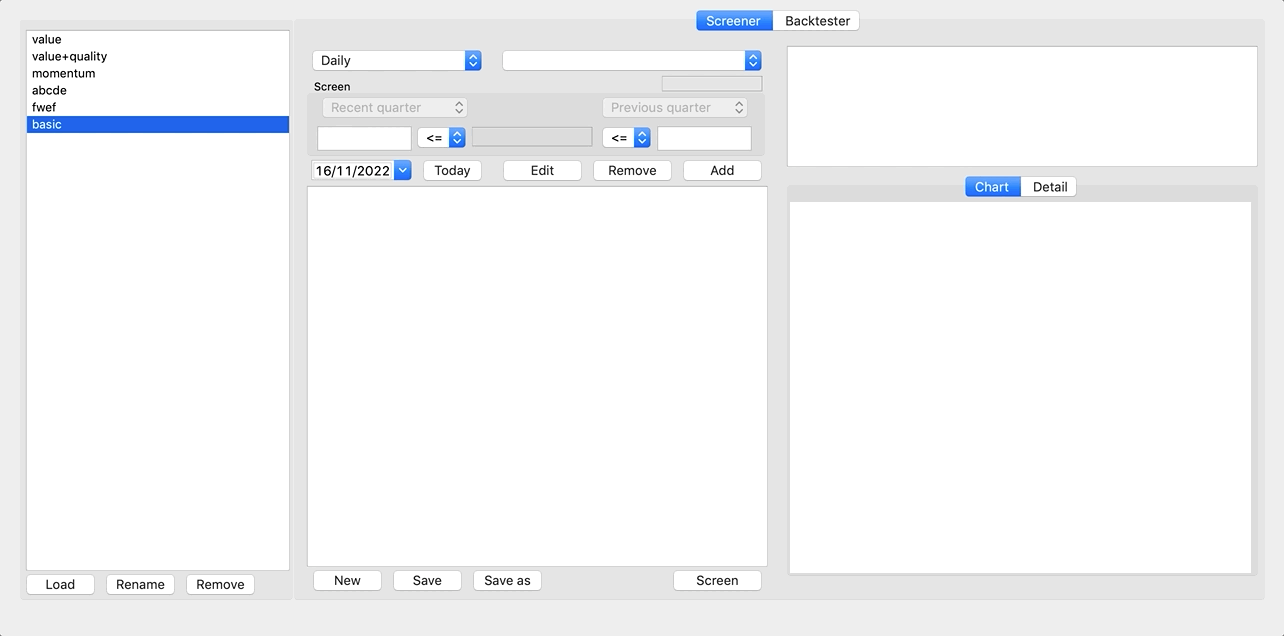The width and height of the screenshot is (1284, 636).
Task: Click the right upper-bound input field
Action: tap(704, 138)
